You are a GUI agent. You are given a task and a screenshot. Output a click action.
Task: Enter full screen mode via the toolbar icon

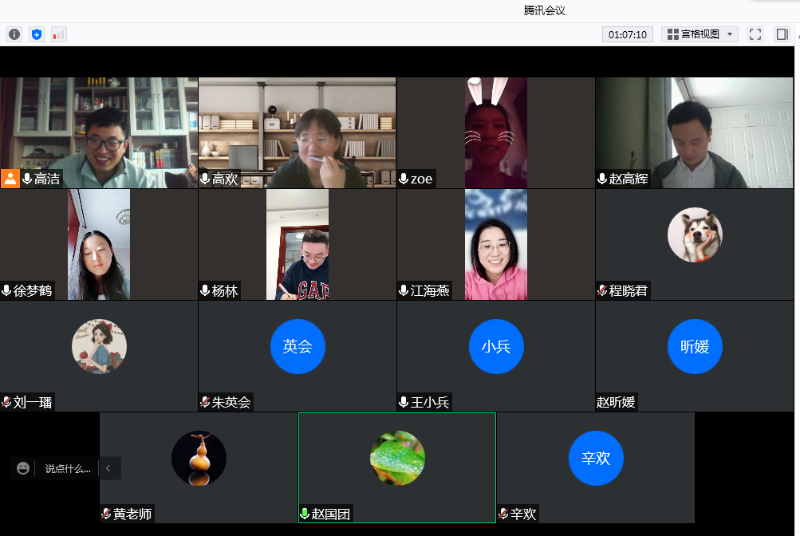click(x=756, y=34)
